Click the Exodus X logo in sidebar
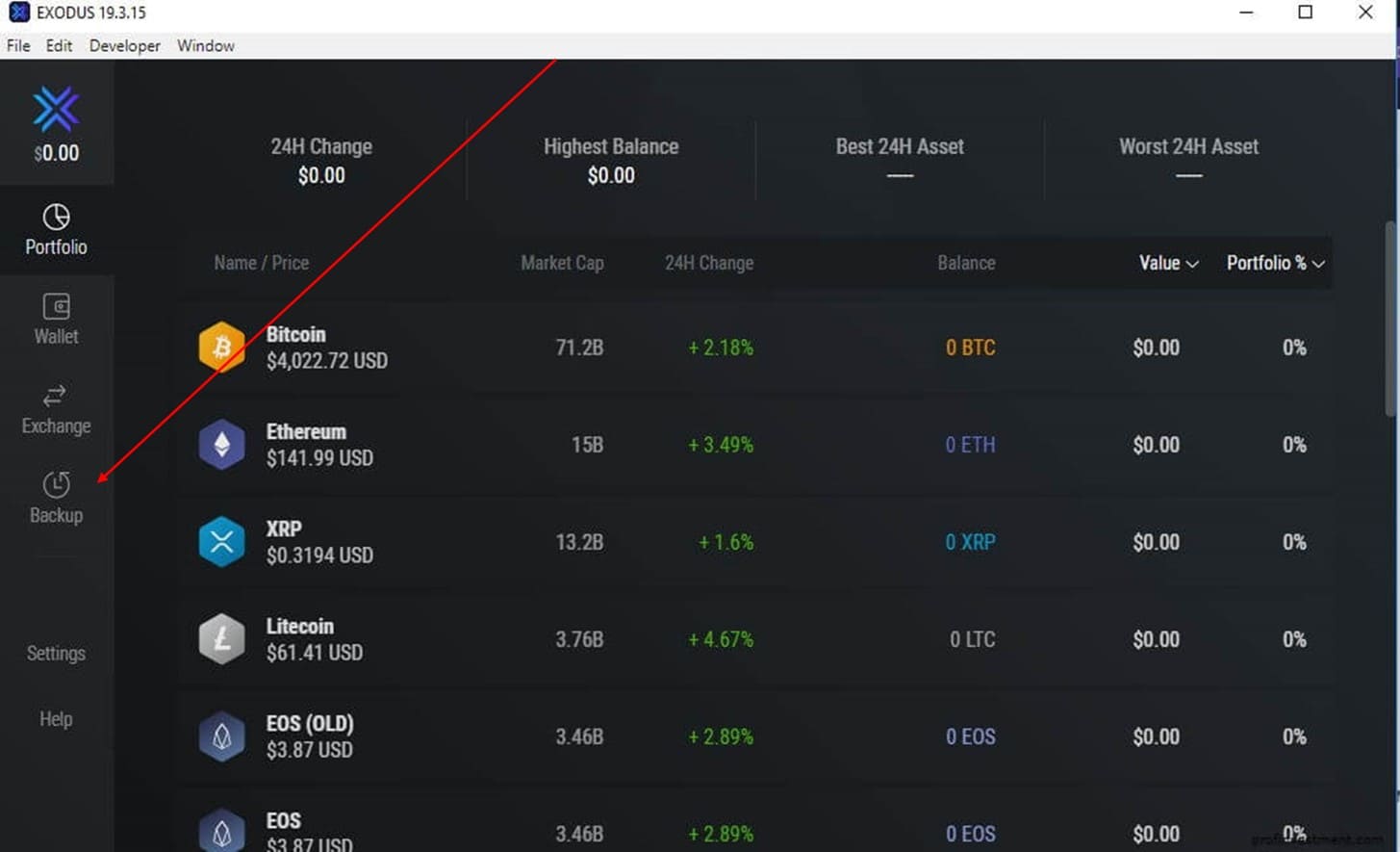Viewport: 1400px width, 852px height. pyautogui.click(x=56, y=109)
